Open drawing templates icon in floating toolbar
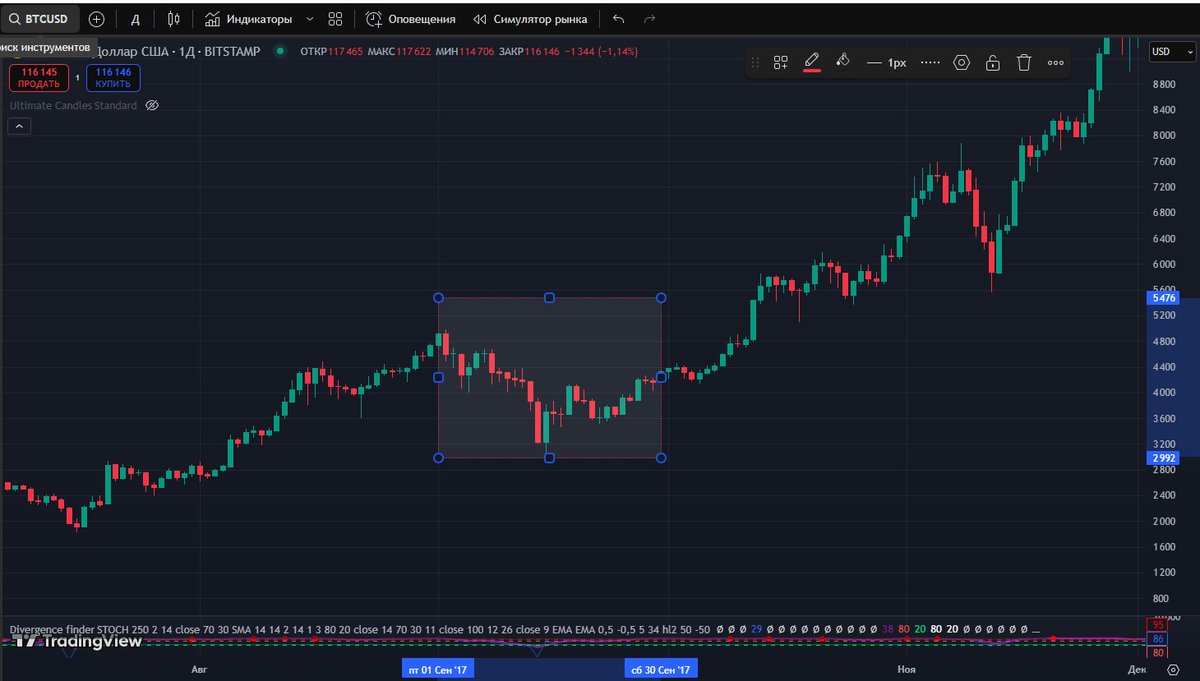The height and width of the screenshot is (681, 1200). (x=781, y=62)
